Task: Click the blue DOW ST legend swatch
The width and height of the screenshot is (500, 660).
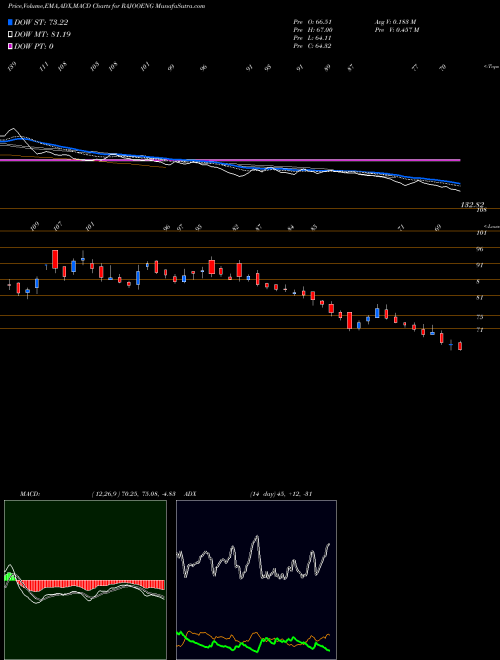Action: (x=10, y=22)
